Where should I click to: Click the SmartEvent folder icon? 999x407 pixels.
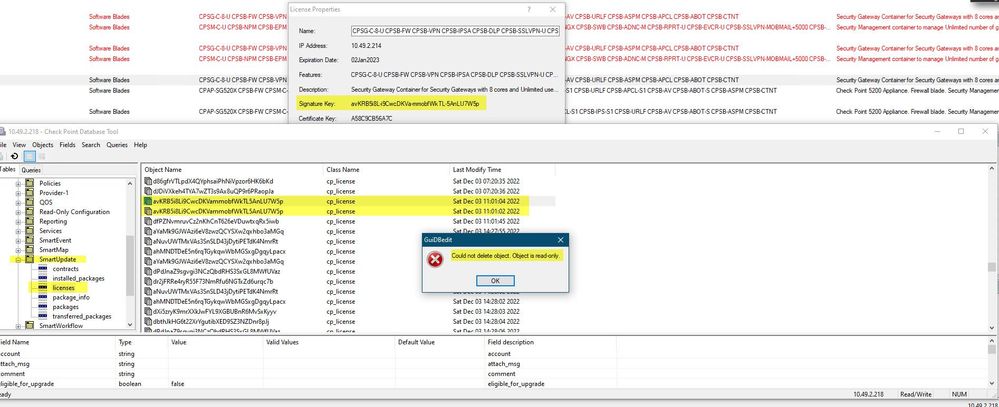pos(30,241)
